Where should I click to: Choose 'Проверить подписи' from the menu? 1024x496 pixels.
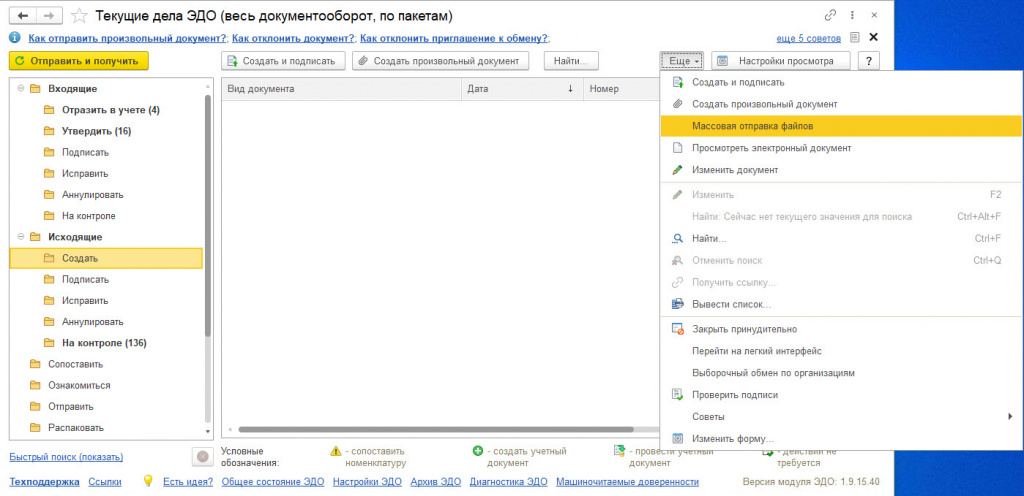pos(841,395)
